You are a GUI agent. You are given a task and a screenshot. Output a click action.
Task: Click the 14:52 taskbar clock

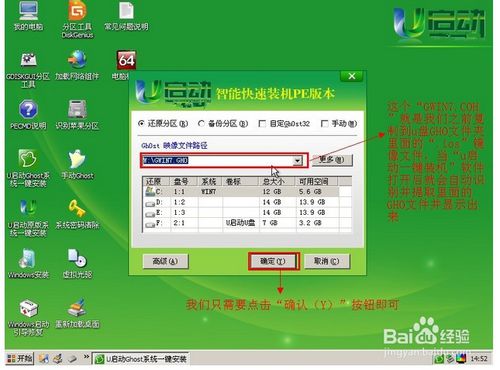[x=479, y=359]
